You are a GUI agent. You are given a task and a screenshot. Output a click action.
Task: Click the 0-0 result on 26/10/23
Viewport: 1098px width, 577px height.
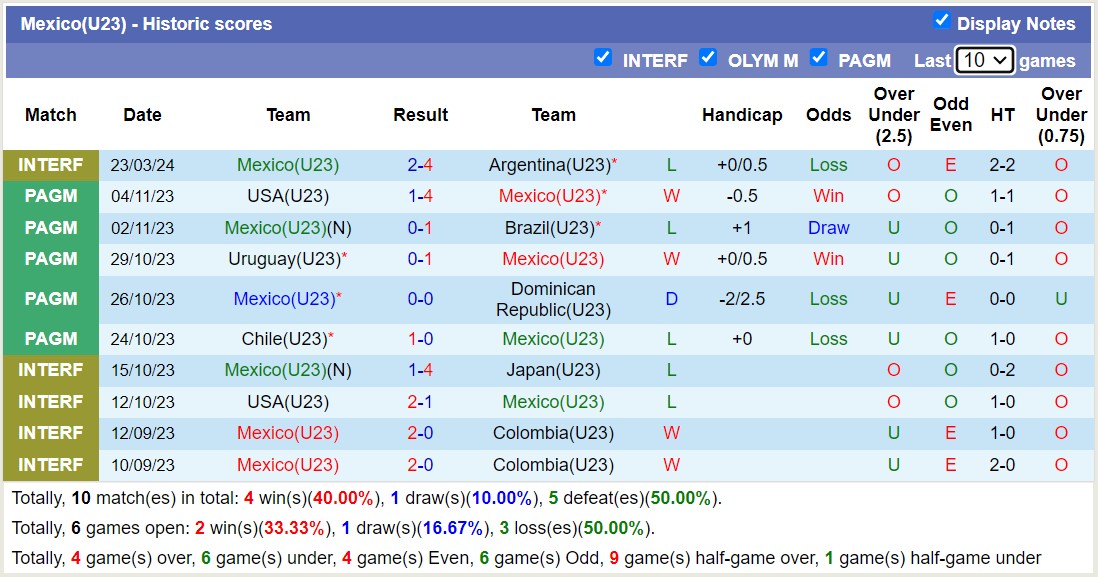coord(420,299)
